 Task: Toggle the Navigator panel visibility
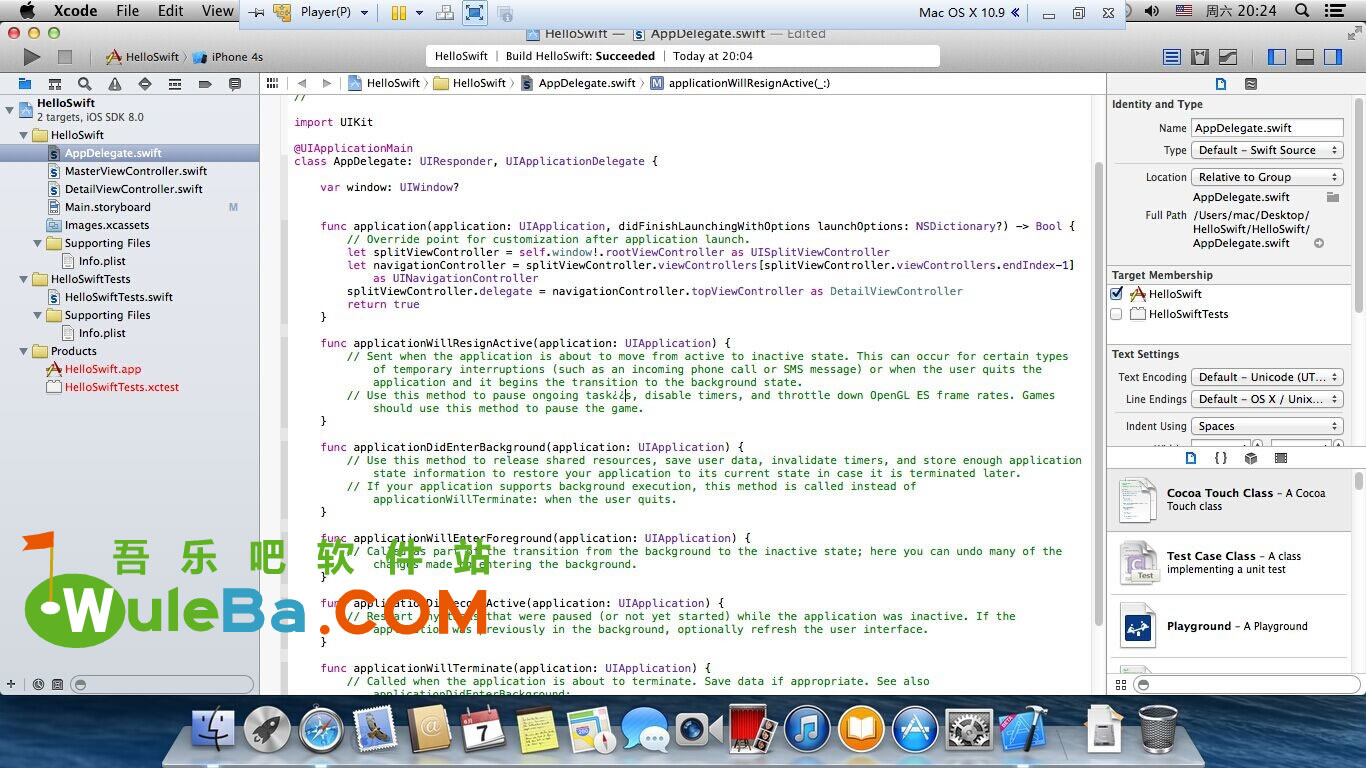[x=1277, y=57]
